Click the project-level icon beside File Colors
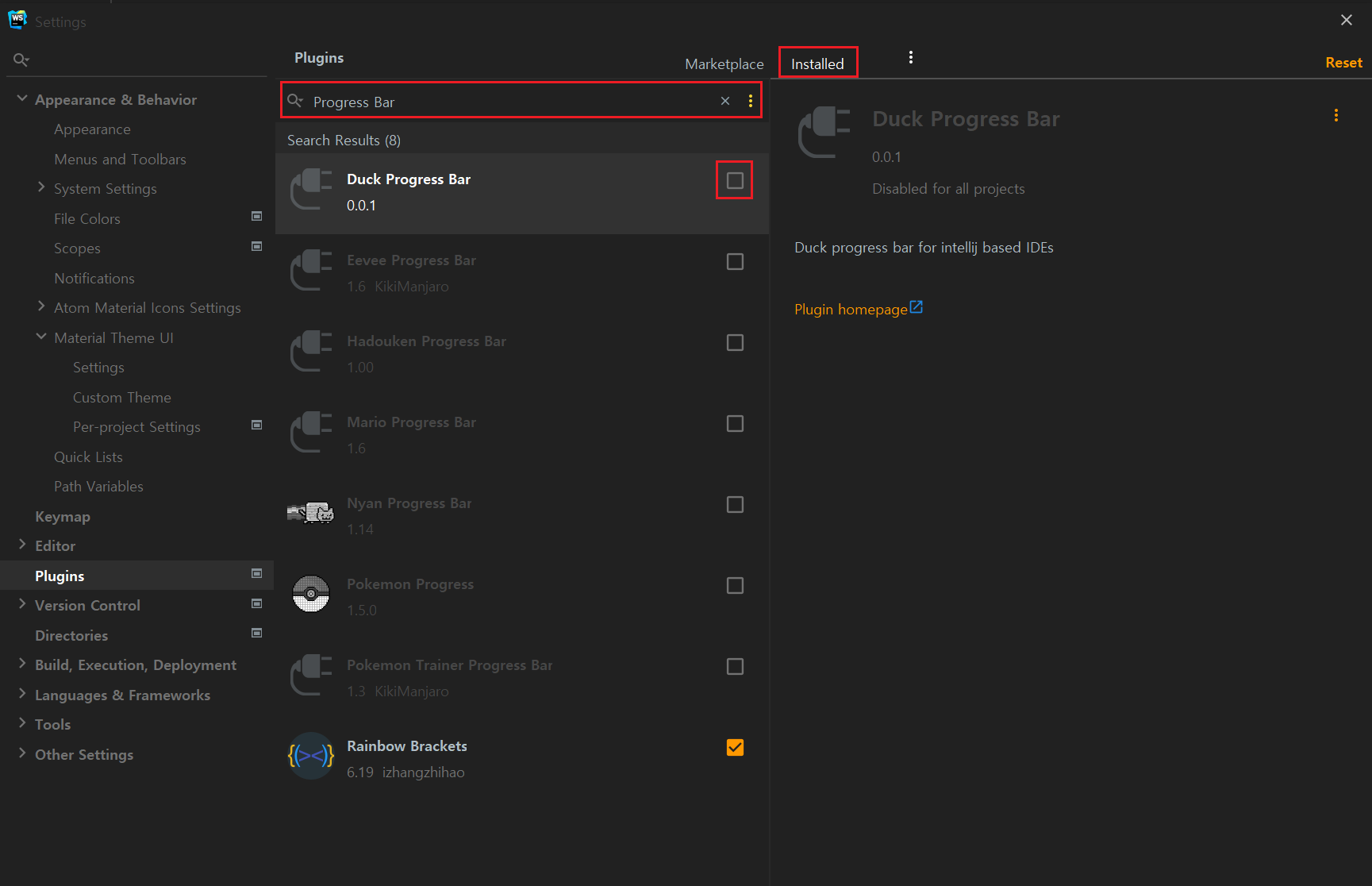Screen dimensions: 1372x886 [256, 216]
